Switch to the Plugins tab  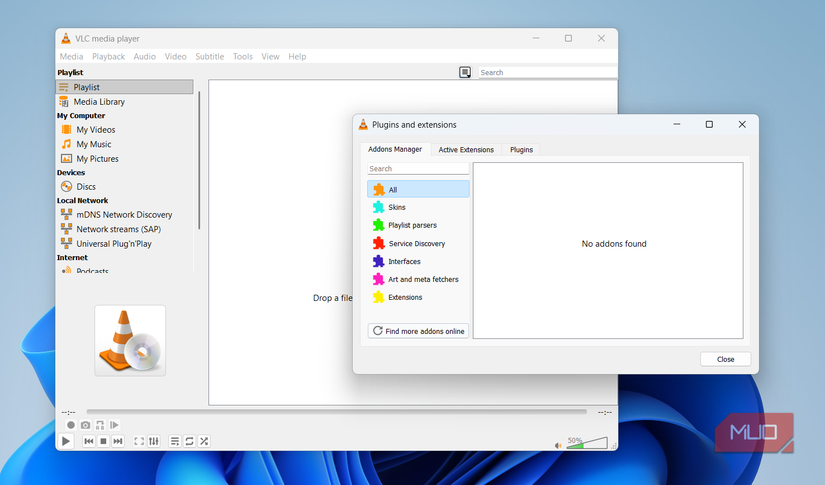[x=521, y=150]
